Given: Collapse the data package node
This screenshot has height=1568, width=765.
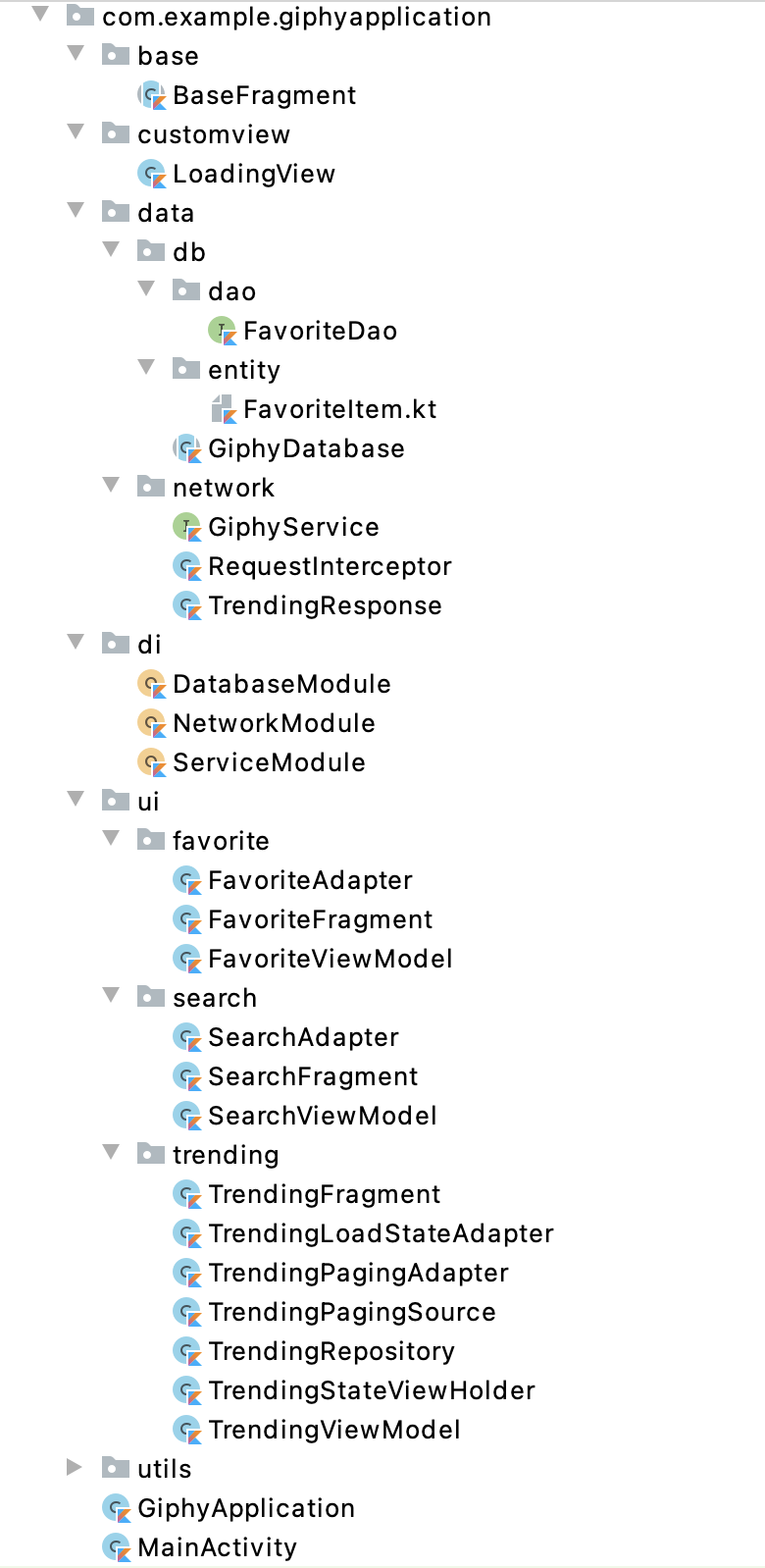Looking at the screenshot, I should coord(76,213).
